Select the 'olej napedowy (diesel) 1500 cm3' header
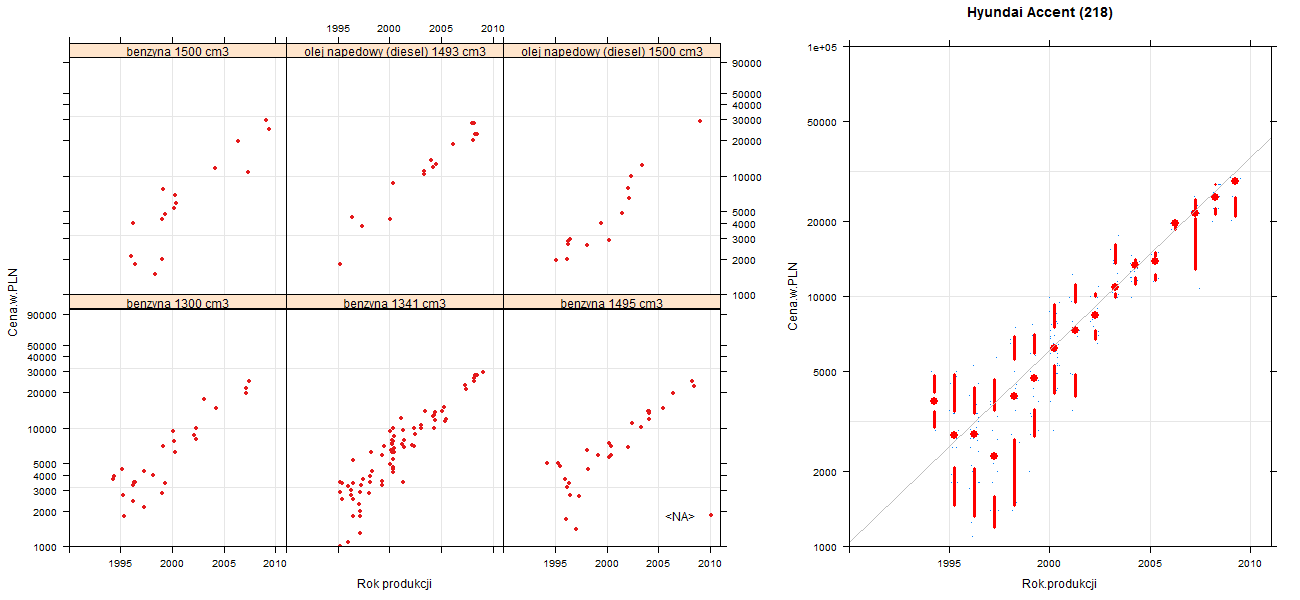Screen dimensions: 1300x600 (612, 51)
